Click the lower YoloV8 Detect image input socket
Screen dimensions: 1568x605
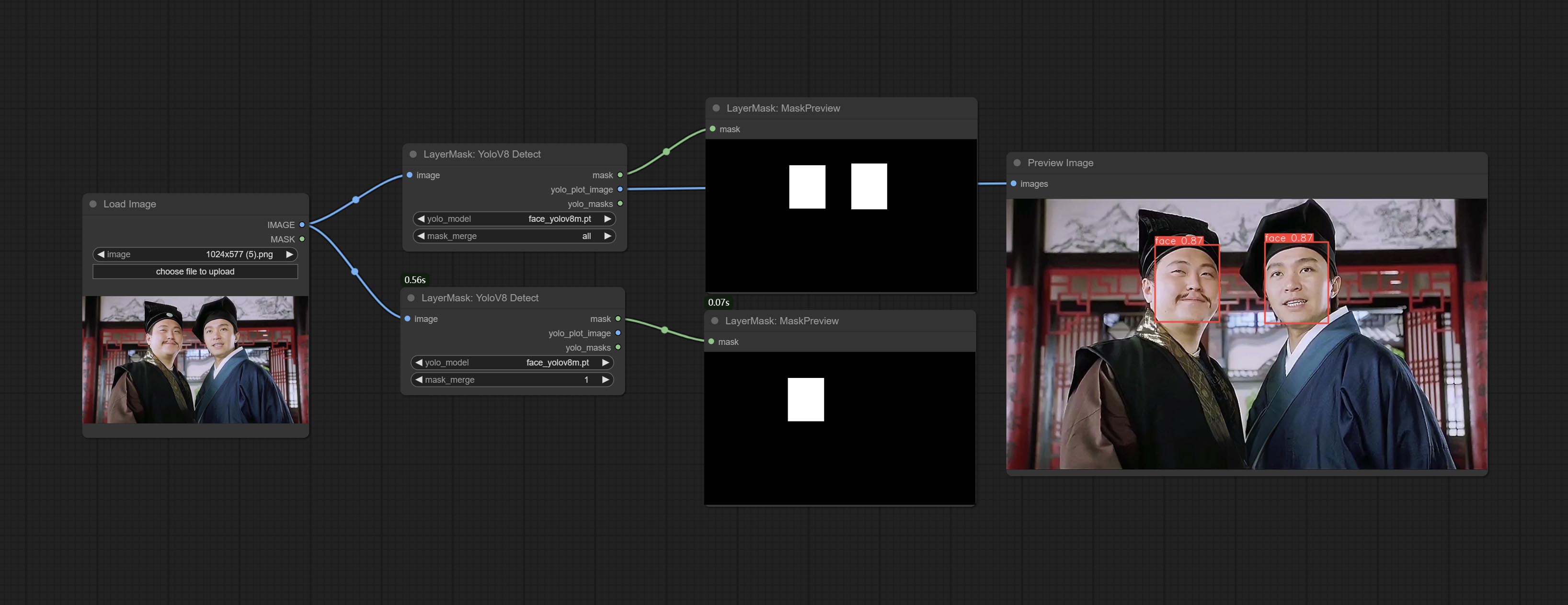click(407, 319)
